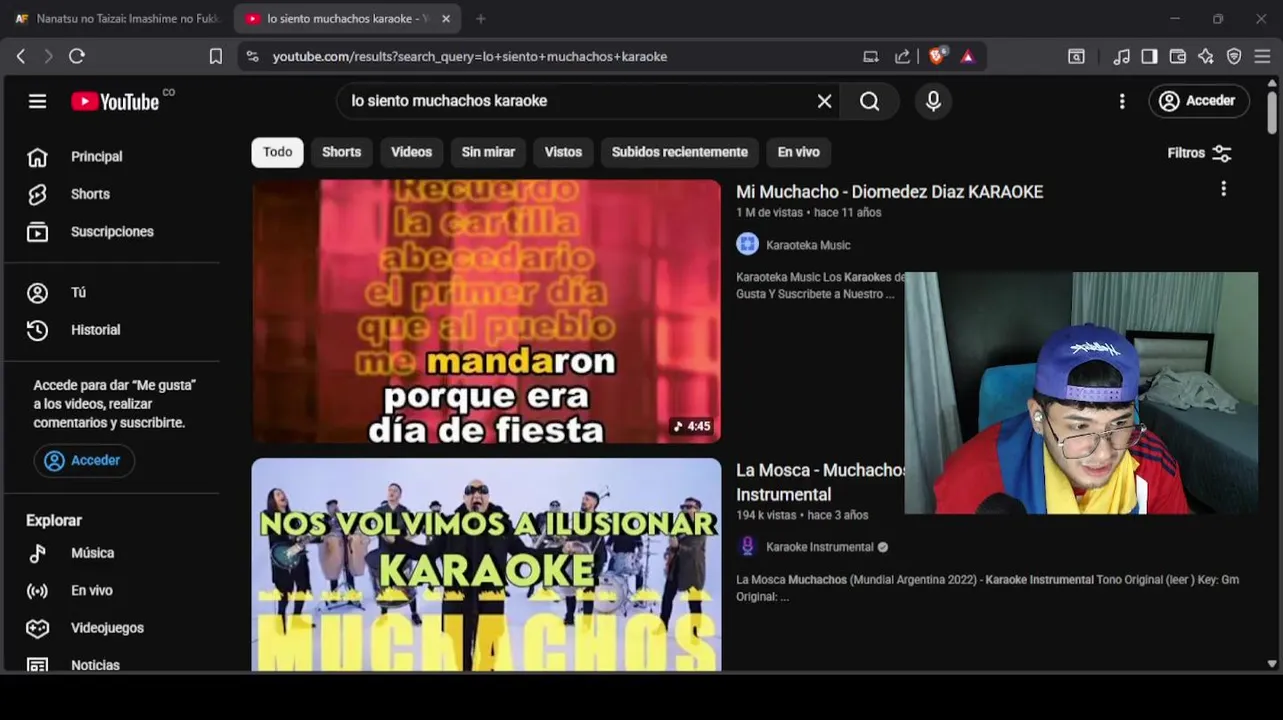Switch to the Nanatsu no Taizai browser tab
The width and height of the screenshot is (1283, 720).
[x=117, y=19]
